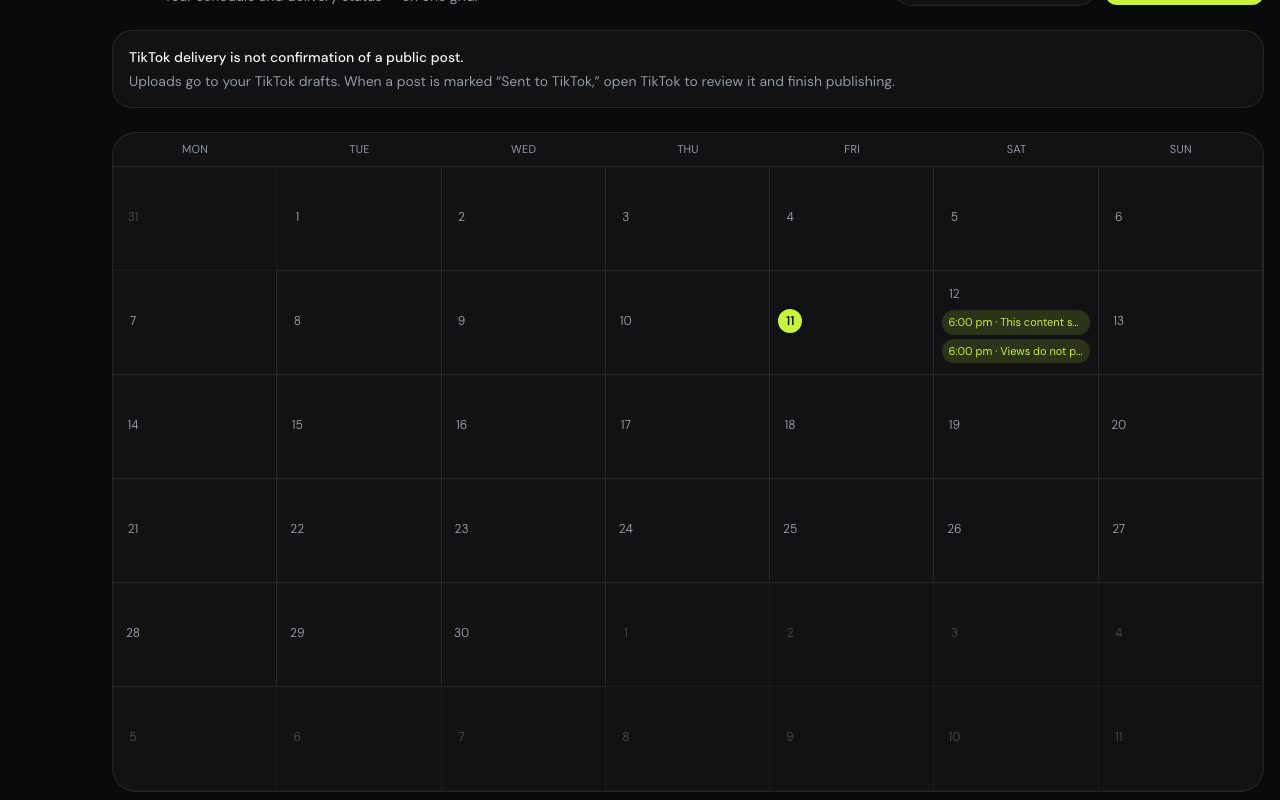Viewport: 1280px width, 800px height.
Task: Click the MON column header
Action: pos(195,149)
